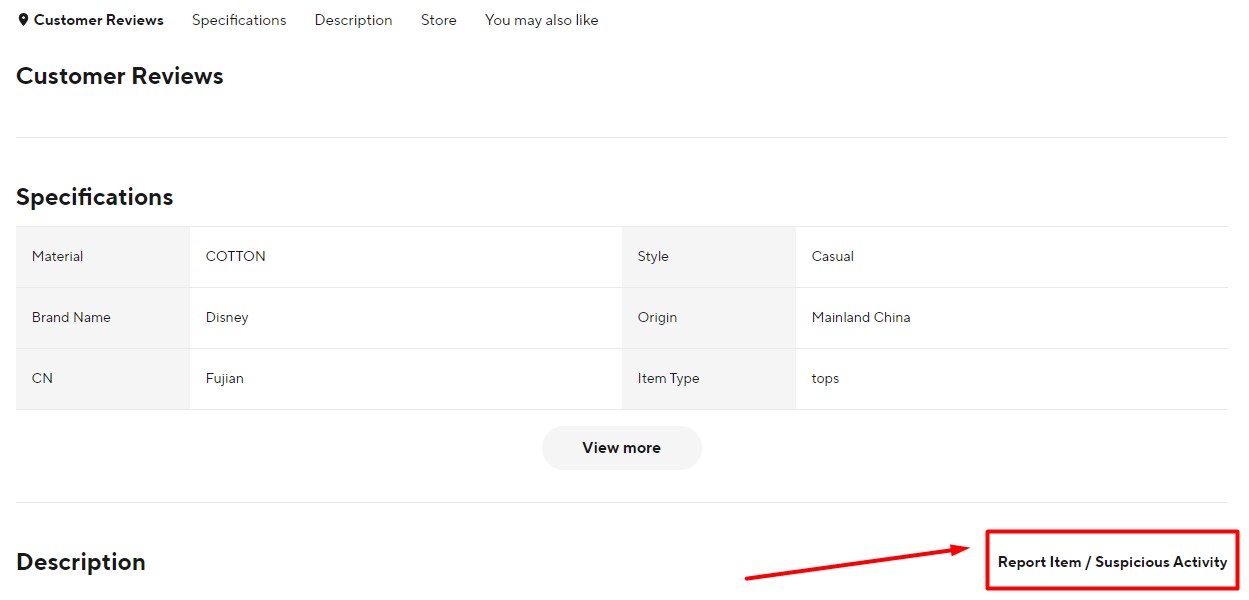Click the Material row label

coord(57,256)
